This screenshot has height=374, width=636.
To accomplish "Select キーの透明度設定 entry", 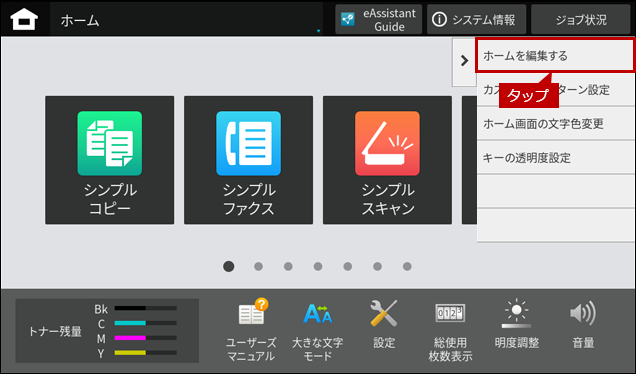I will click(556, 158).
